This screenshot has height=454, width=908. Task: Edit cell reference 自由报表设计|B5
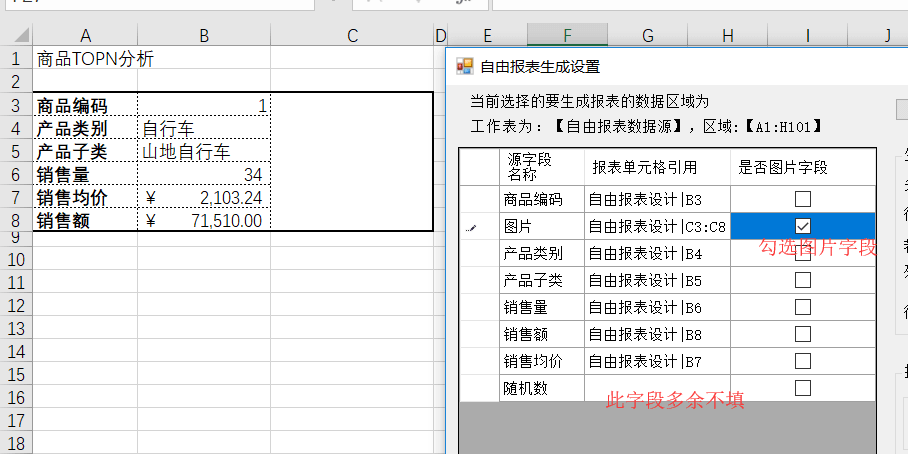657,280
